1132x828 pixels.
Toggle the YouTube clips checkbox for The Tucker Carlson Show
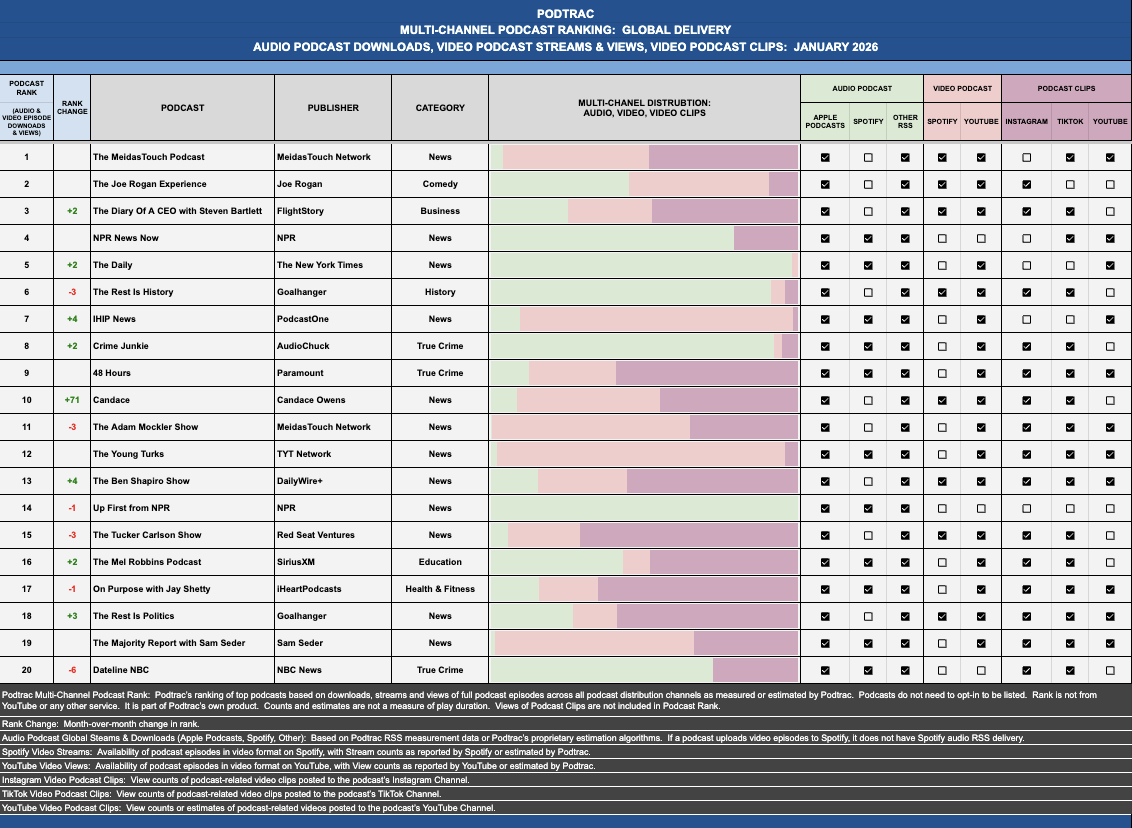(x=1108, y=535)
